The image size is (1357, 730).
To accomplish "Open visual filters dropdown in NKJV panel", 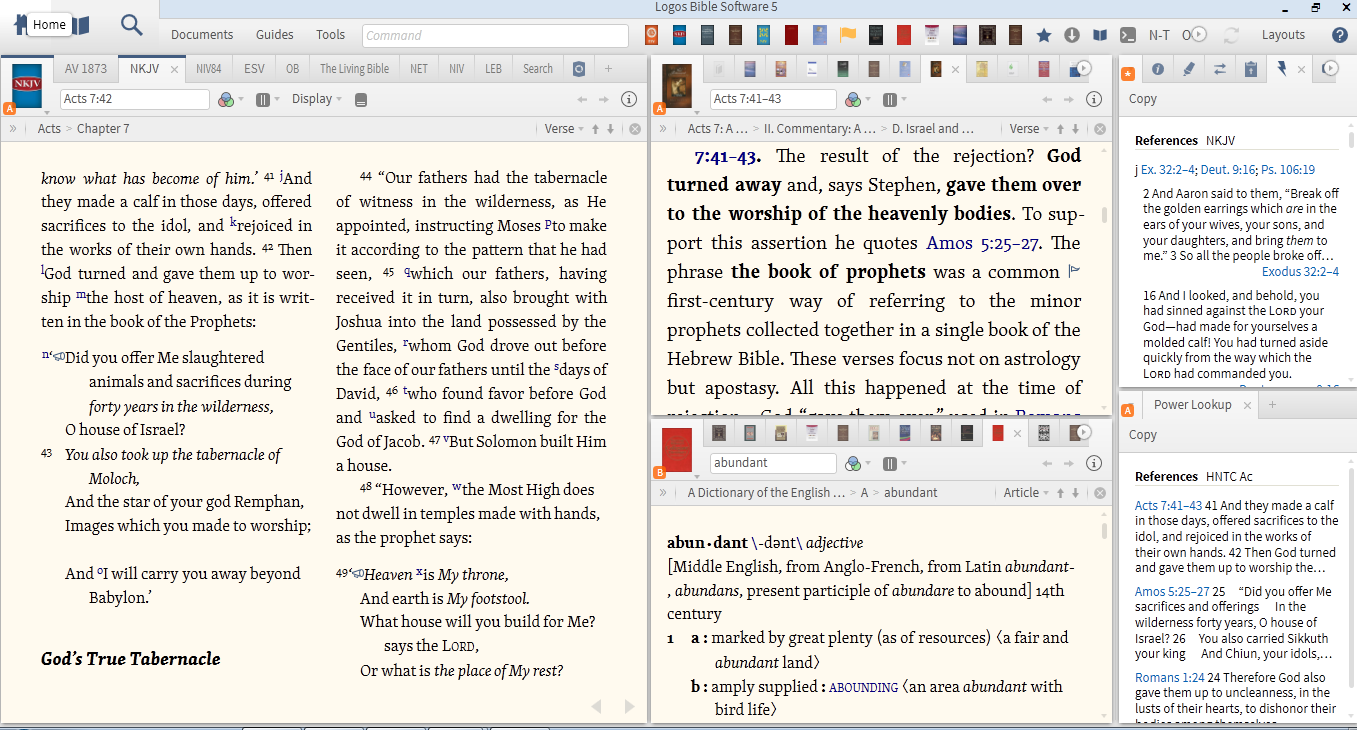I will coord(229,99).
